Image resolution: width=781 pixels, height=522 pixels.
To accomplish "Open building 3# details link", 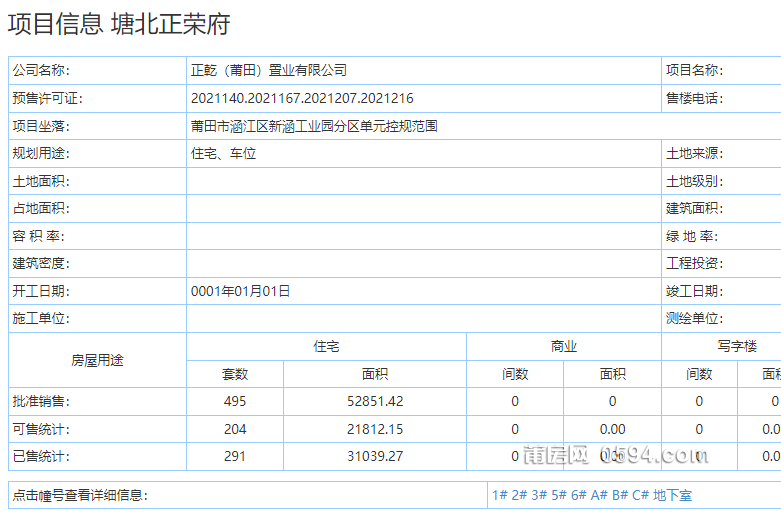I will (539, 495).
